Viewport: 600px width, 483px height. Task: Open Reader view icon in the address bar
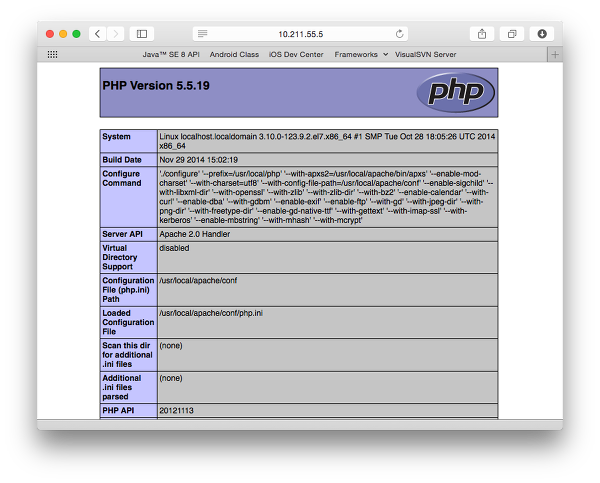coord(202,34)
